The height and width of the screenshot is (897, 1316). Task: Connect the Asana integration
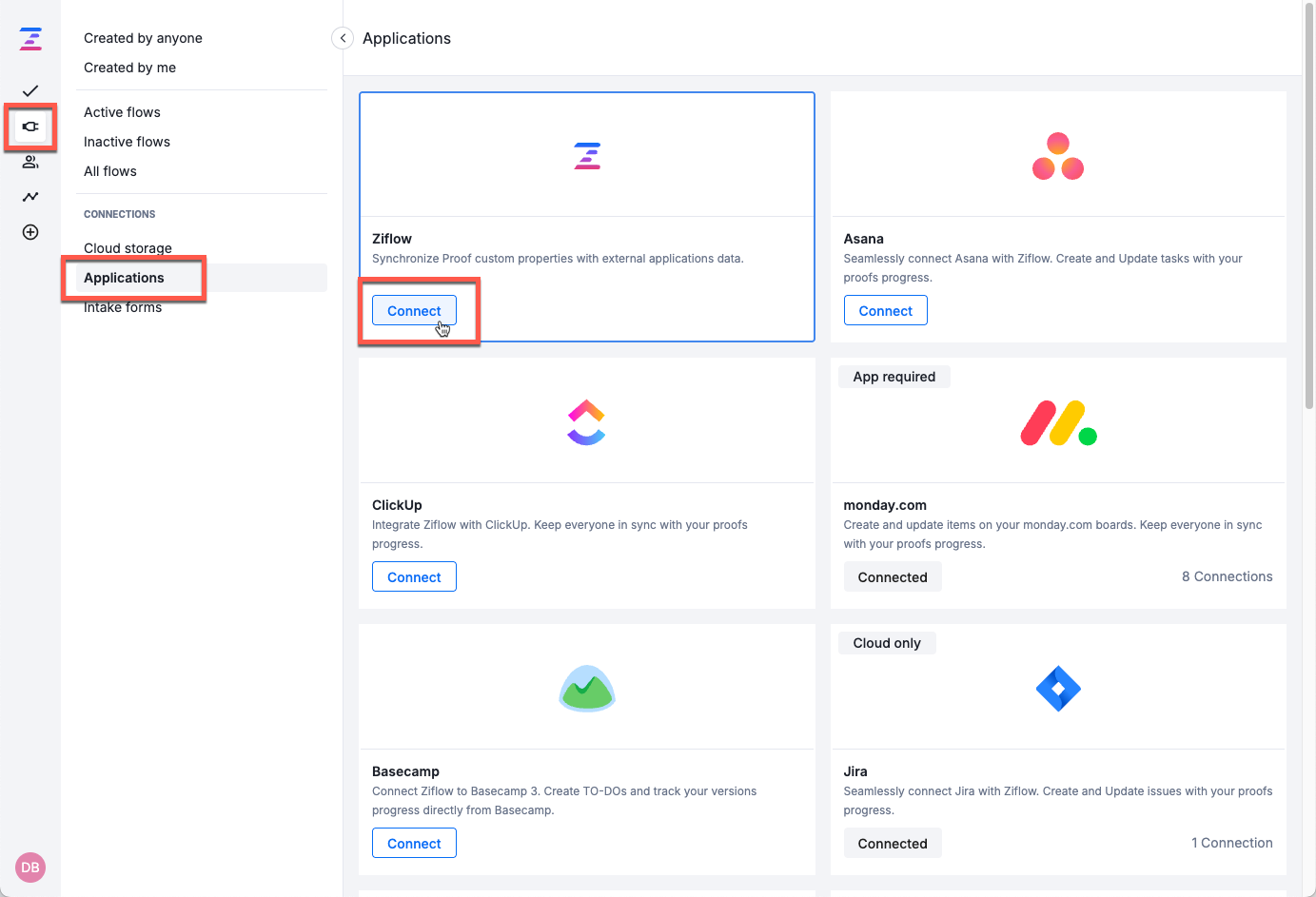[x=885, y=310]
